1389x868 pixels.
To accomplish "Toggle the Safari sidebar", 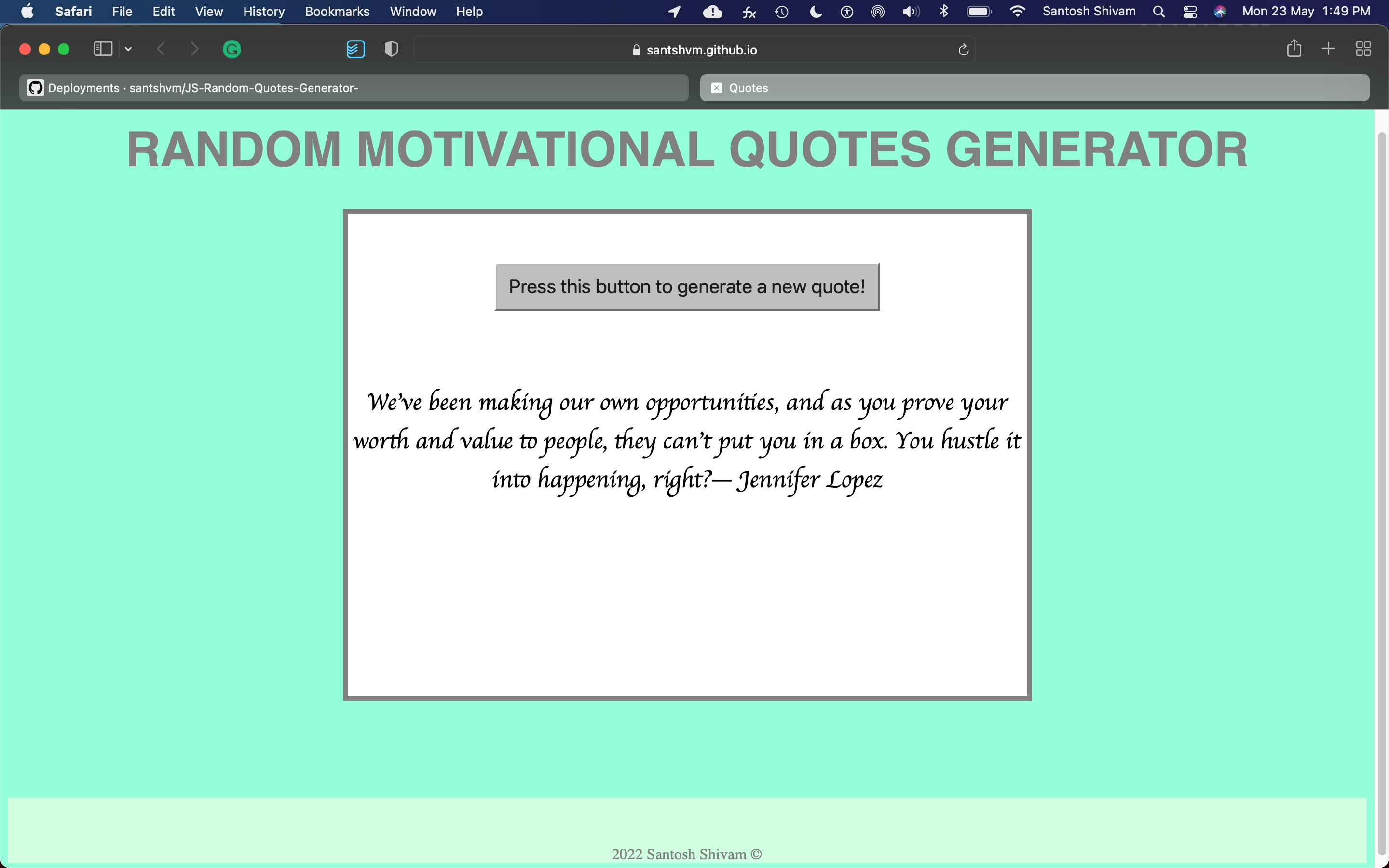I will coord(103,49).
